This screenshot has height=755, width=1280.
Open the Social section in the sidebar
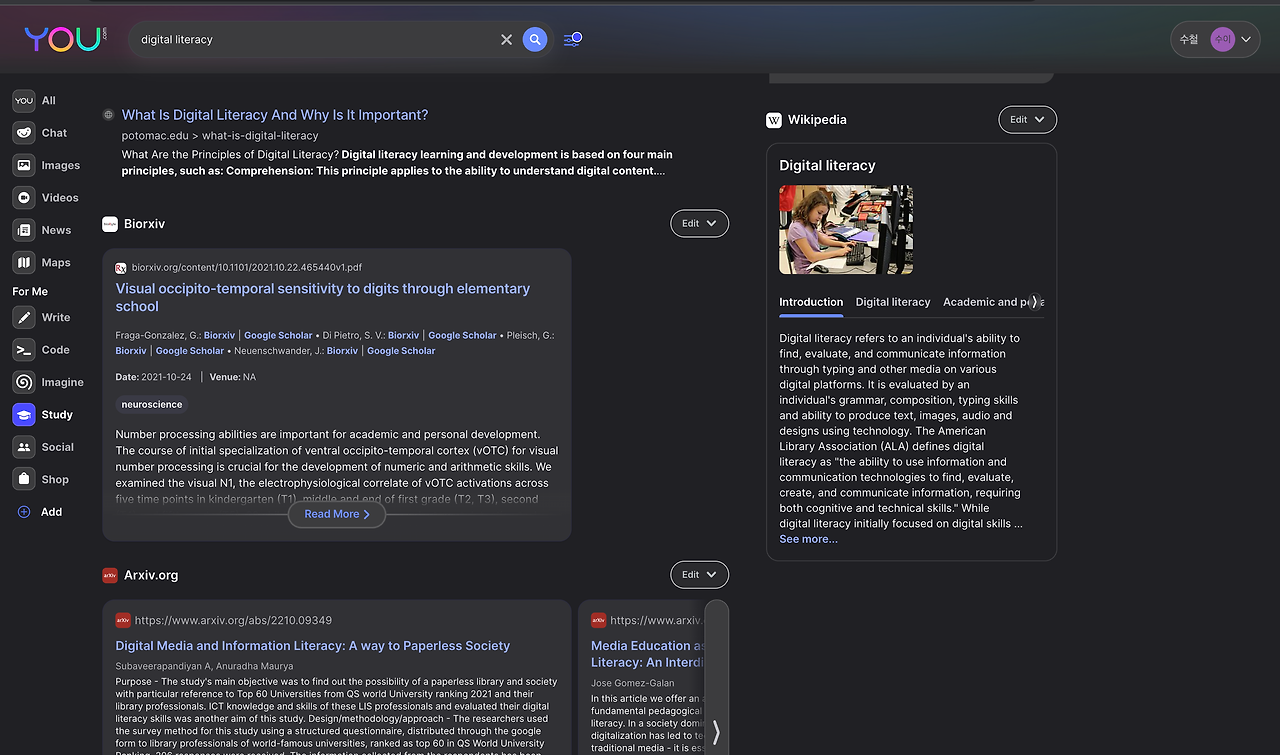(x=44, y=447)
